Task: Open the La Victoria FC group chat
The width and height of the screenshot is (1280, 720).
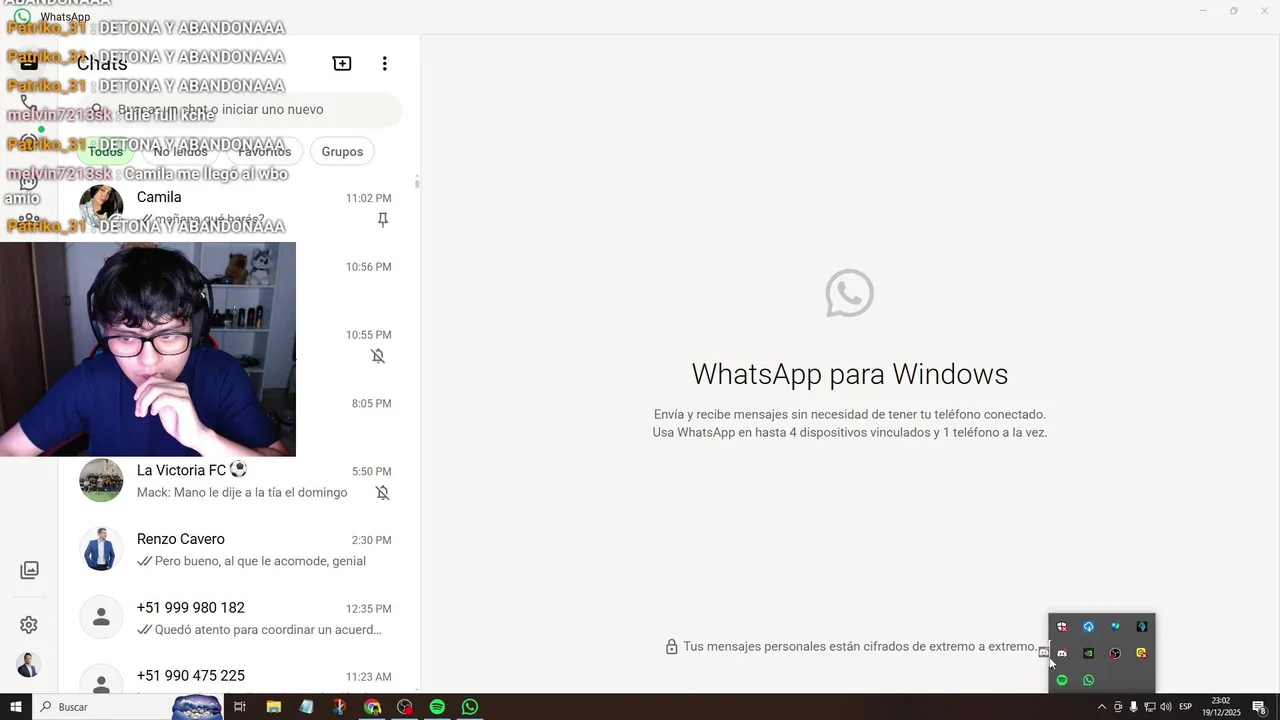Action: (x=238, y=480)
